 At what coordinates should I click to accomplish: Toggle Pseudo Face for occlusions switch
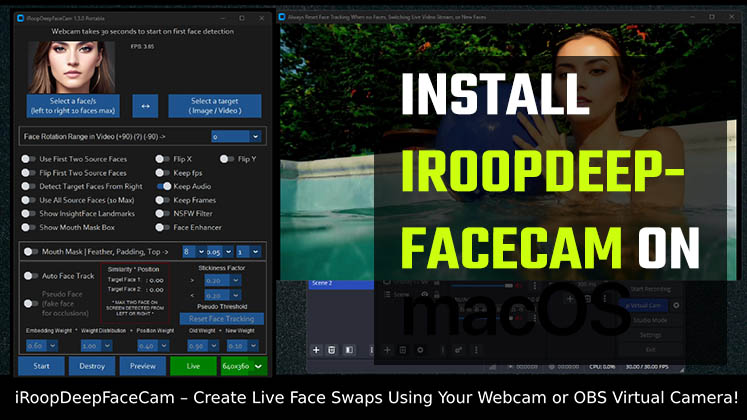31,303
